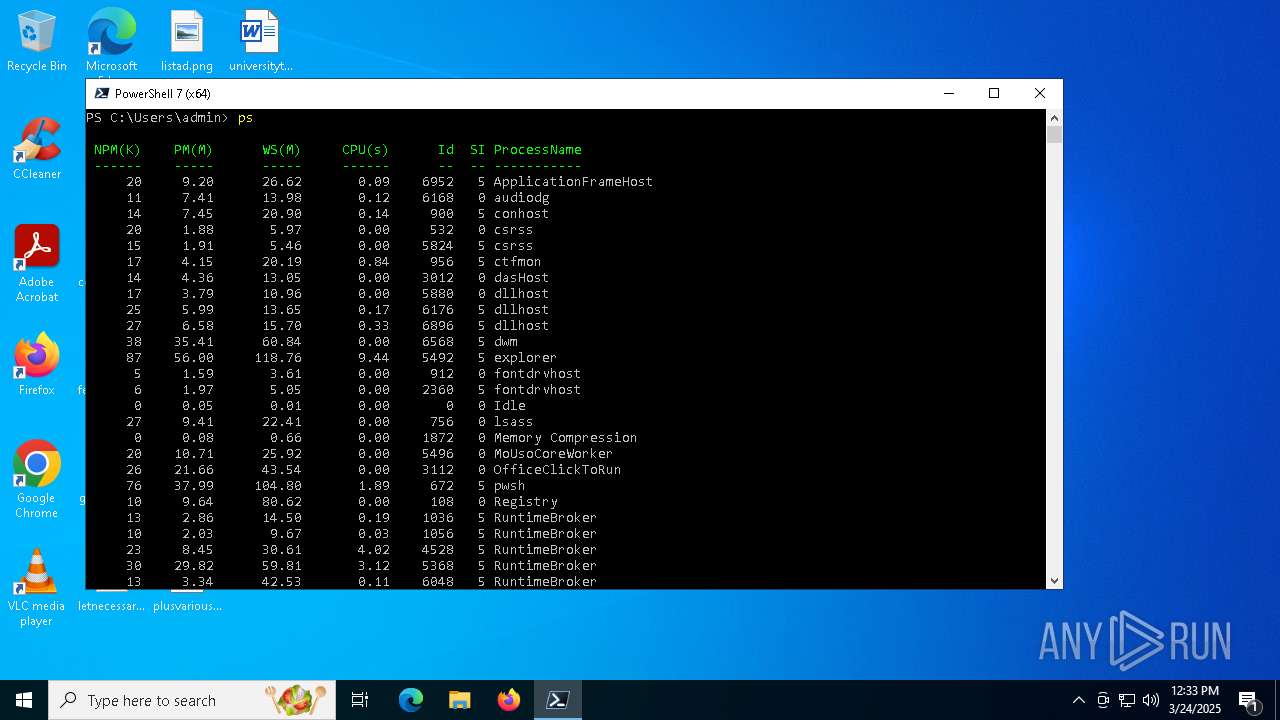Click the taskbar search box
Image resolution: width=1280 pixels, height=720 pixels.
point(193,700)
